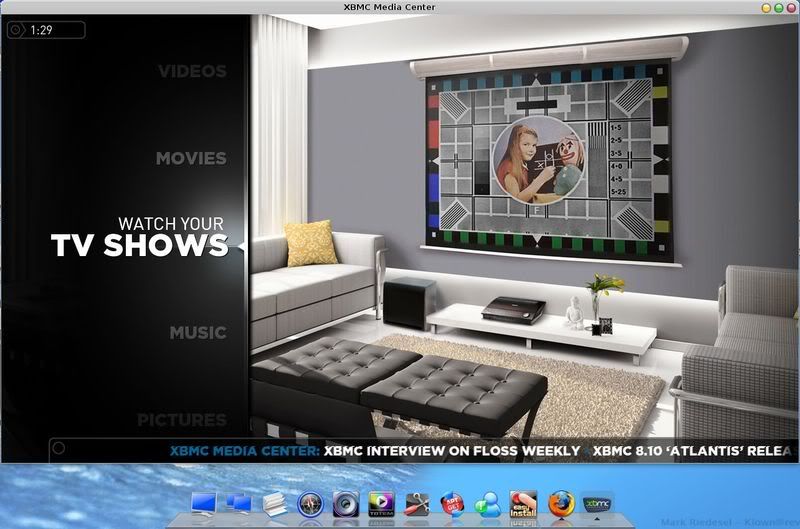Launch Totem movie player from dock

[x=381, y=505]
